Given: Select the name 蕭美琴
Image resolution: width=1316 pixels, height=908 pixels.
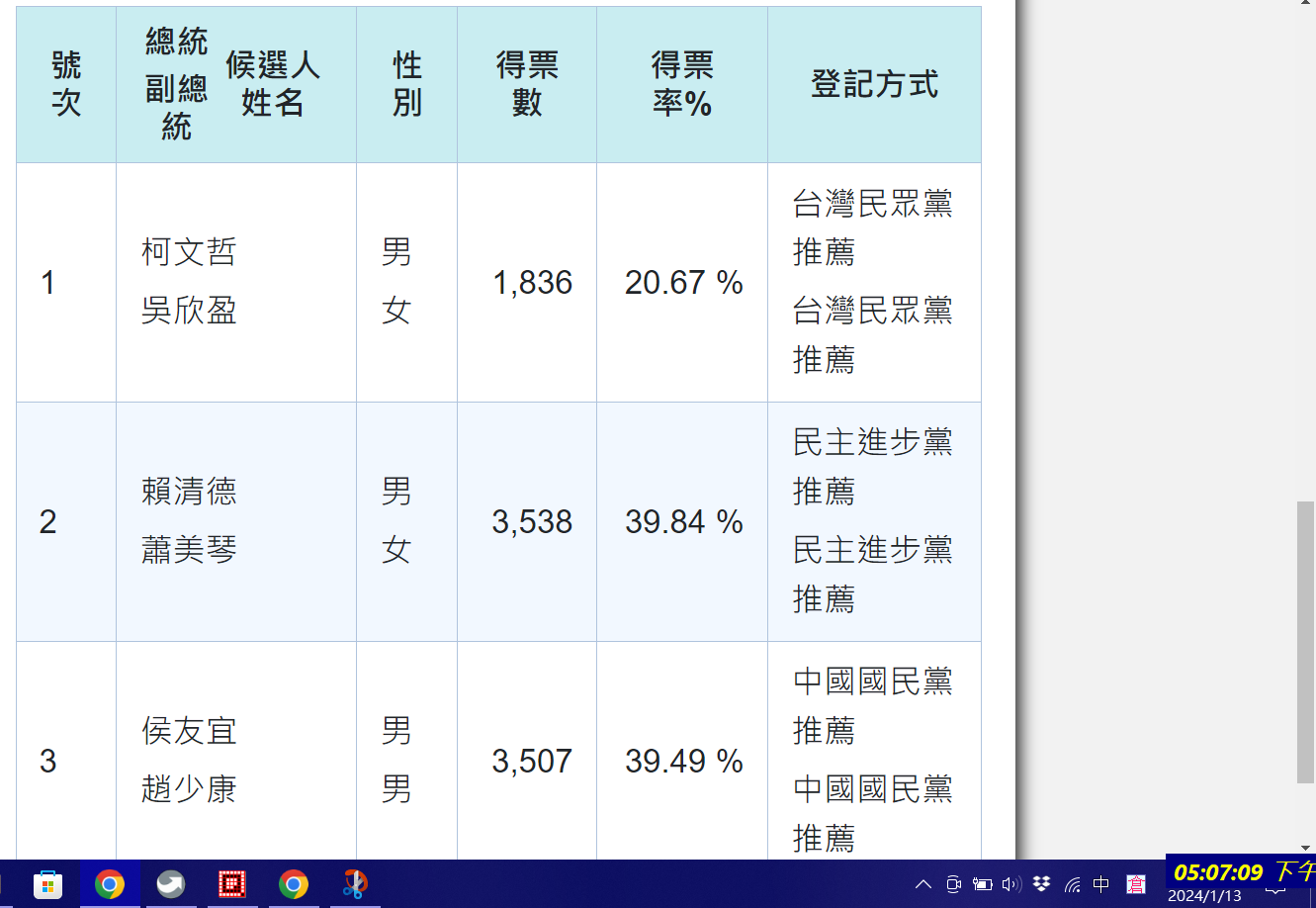Looking at the screenshot, I should 189,551.
